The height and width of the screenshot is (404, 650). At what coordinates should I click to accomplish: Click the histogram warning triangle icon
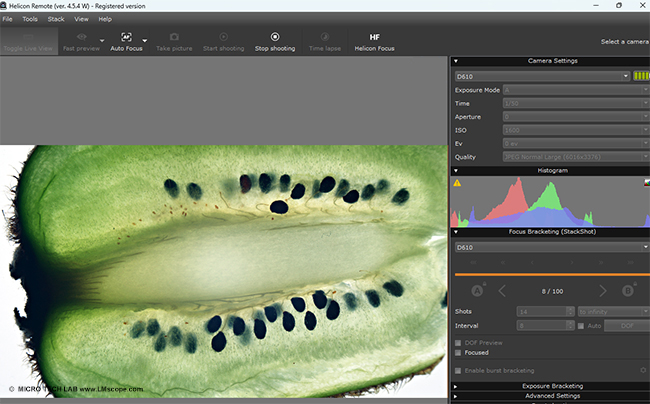tap(457, 183)
